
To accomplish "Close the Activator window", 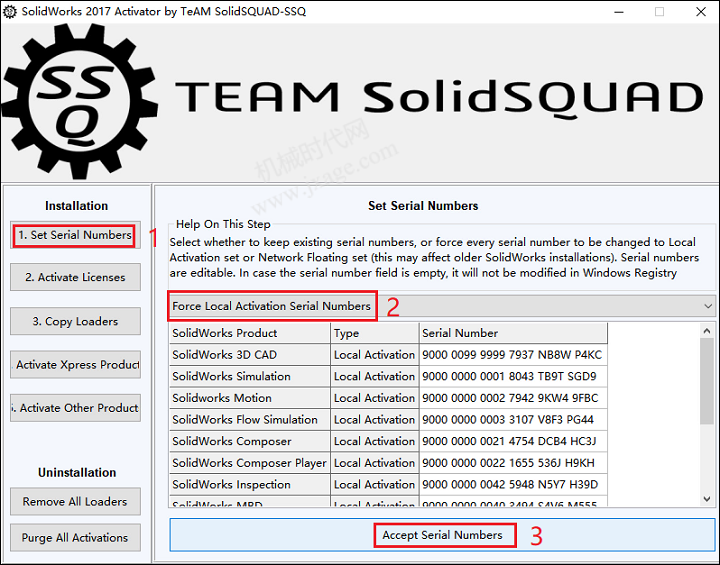I will click(701, 12).
